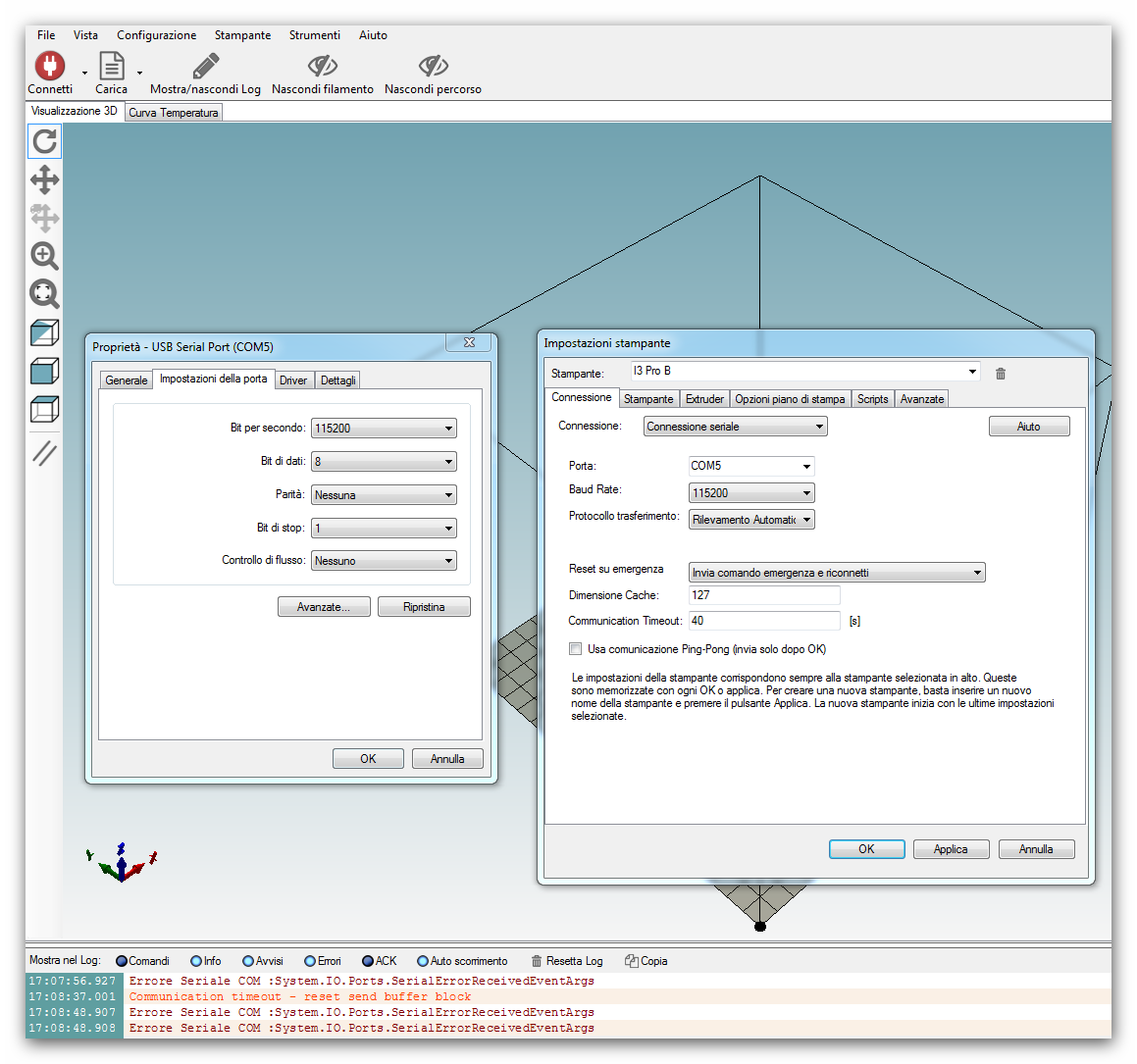
Task: Click the zoom-in magnifier tool
Action: (44, 256)
